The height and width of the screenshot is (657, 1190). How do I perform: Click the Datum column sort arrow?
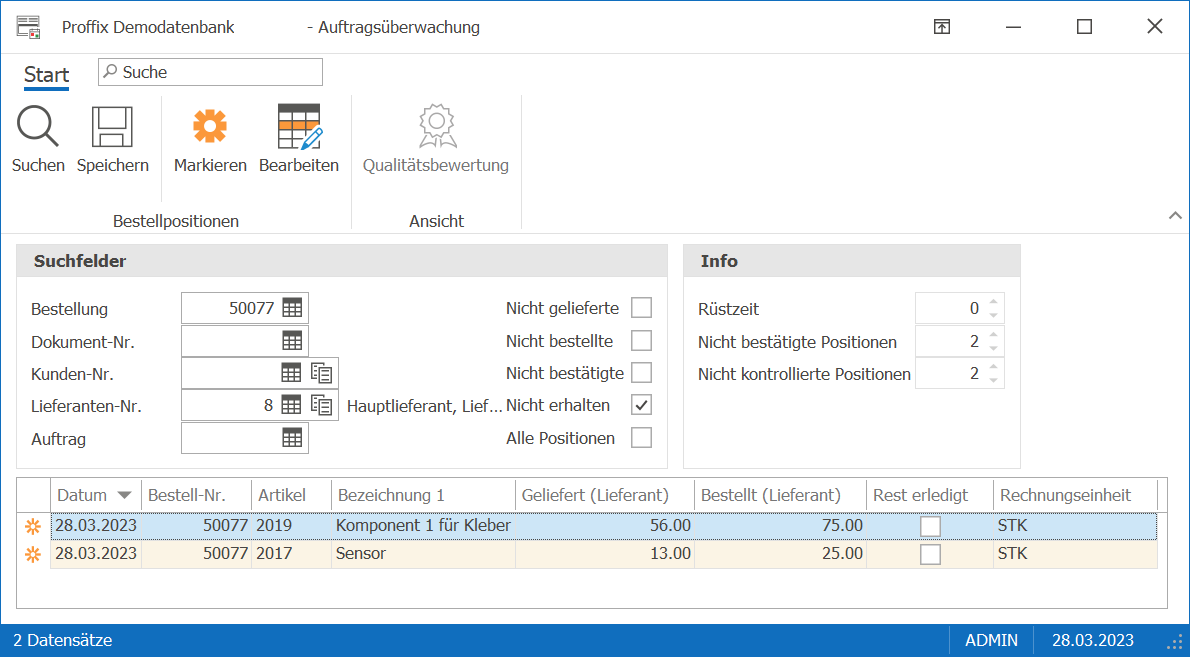(x=124, y=495)
